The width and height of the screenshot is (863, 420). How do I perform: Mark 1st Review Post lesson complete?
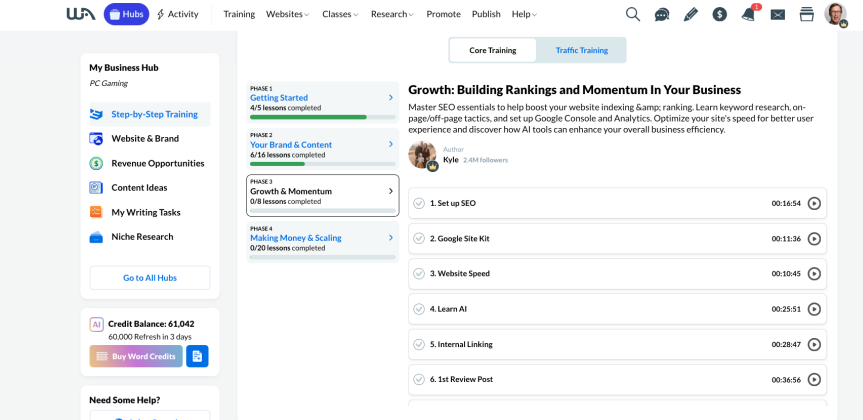click(419, 379)
